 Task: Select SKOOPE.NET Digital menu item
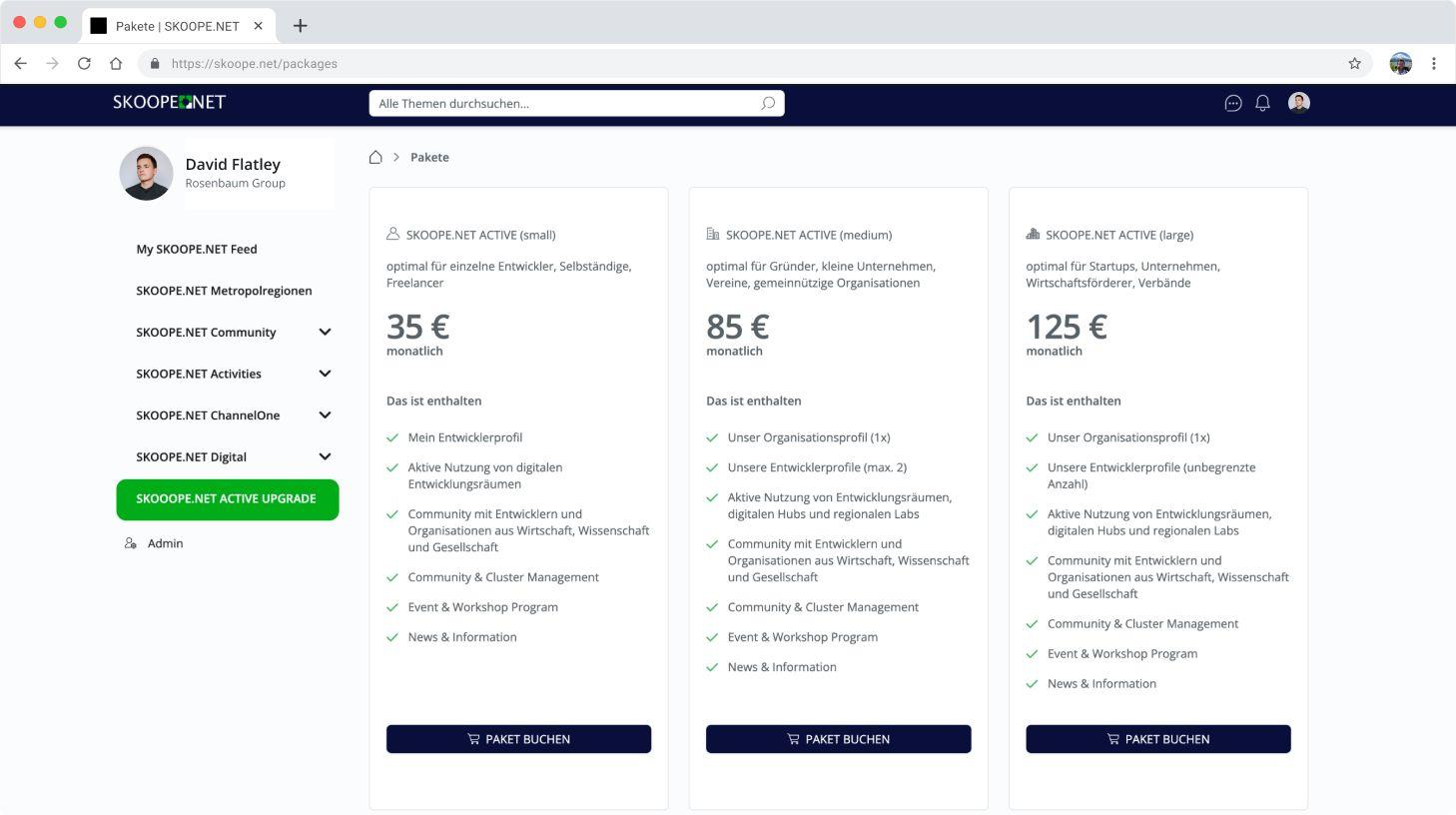click(191, 457)
